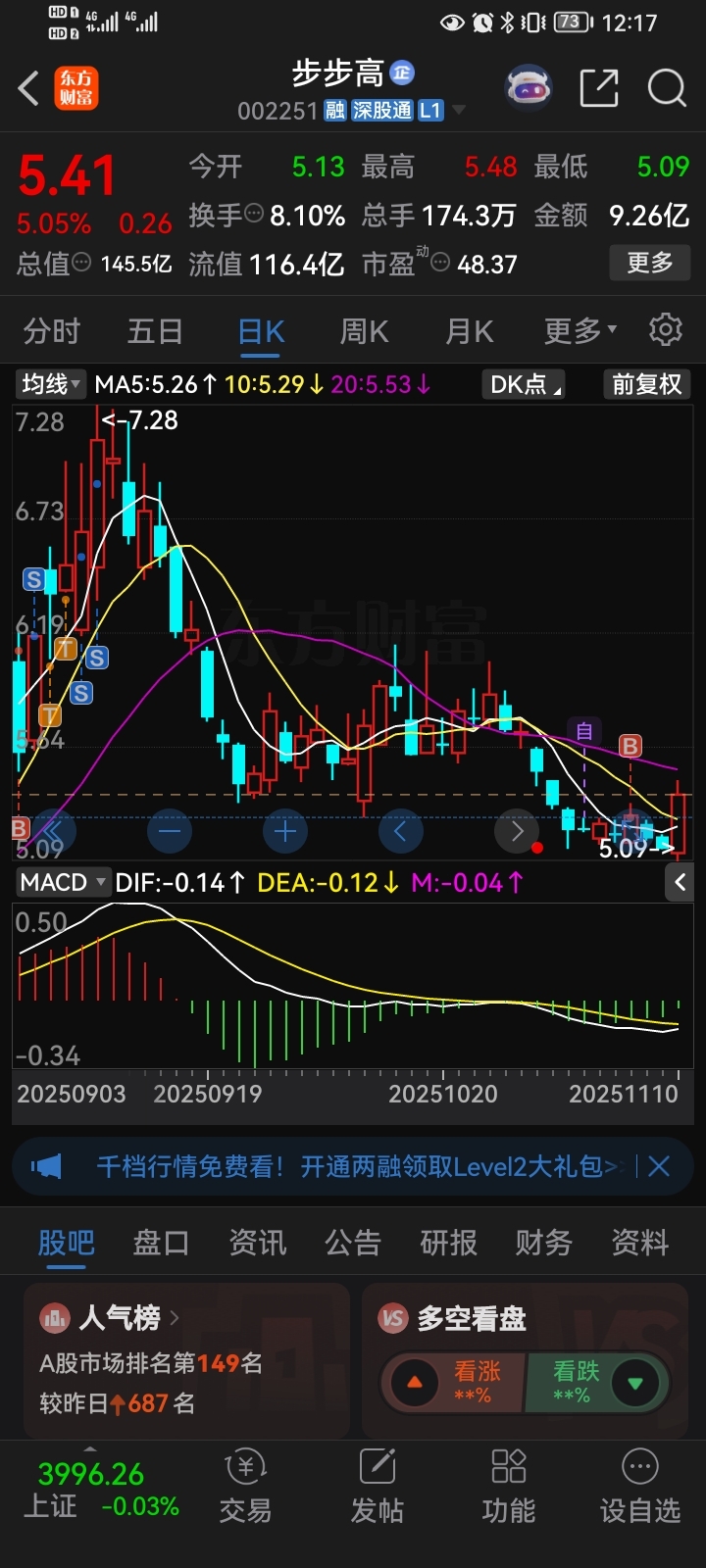Tap the 融 margin badge
Image resolution: width=706 pixels, height=1568 pixels.
pos(335,111)
